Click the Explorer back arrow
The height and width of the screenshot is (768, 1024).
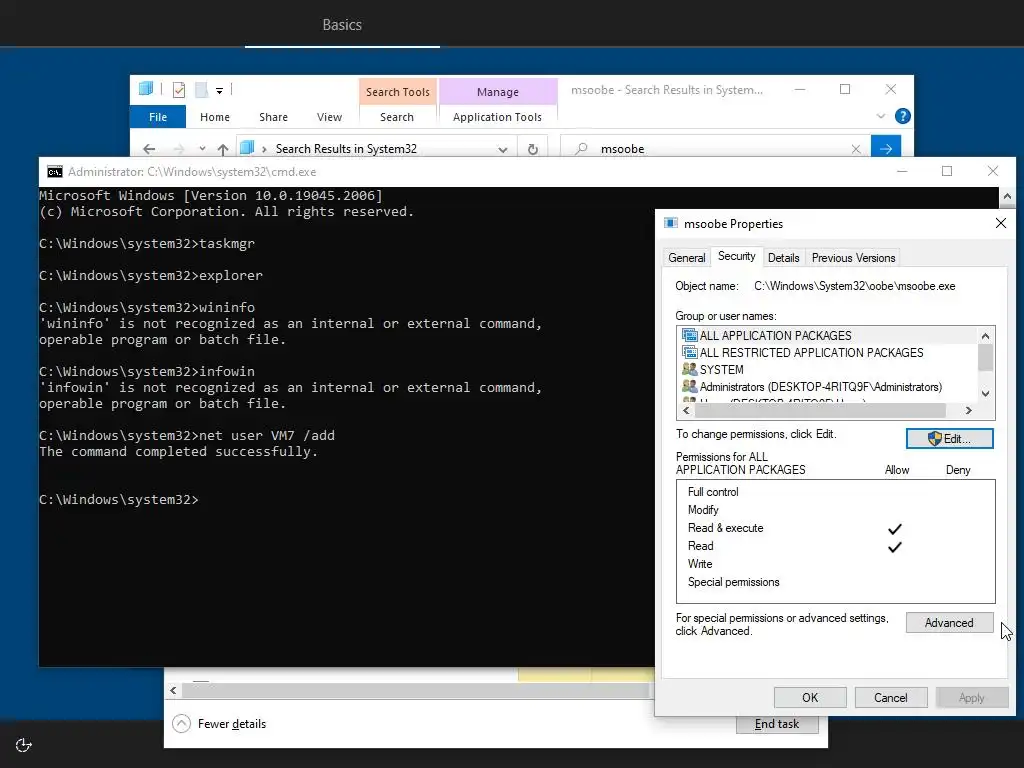coord(149,149)
